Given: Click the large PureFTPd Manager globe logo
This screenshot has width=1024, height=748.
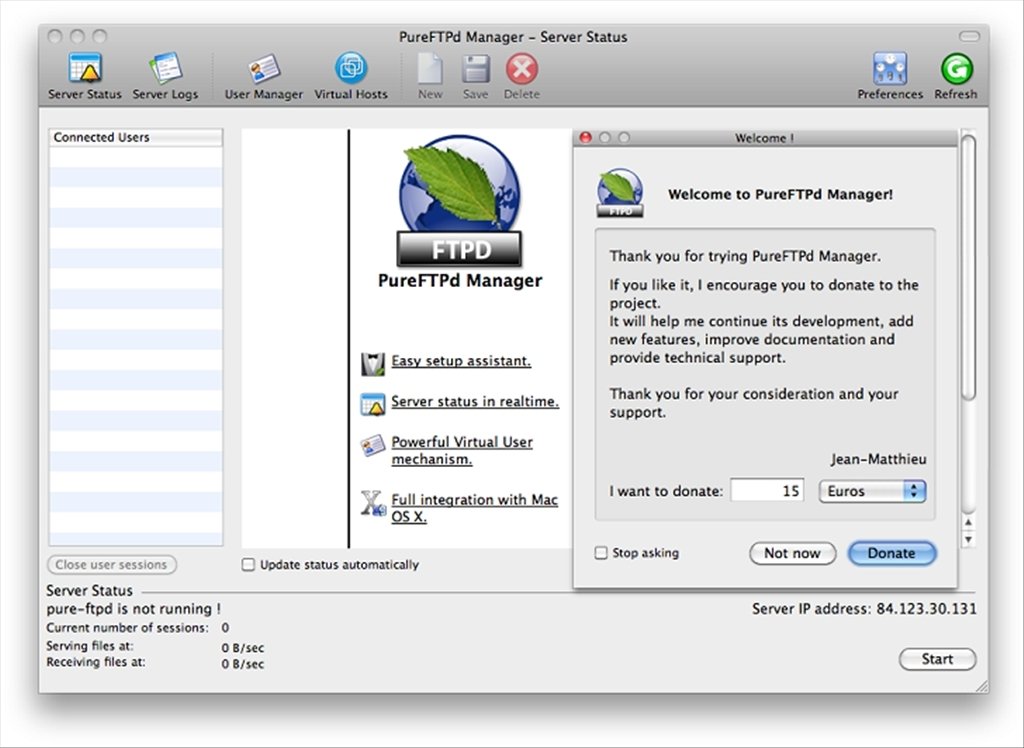Looking at the screenshot, I should tap(460, 200).
